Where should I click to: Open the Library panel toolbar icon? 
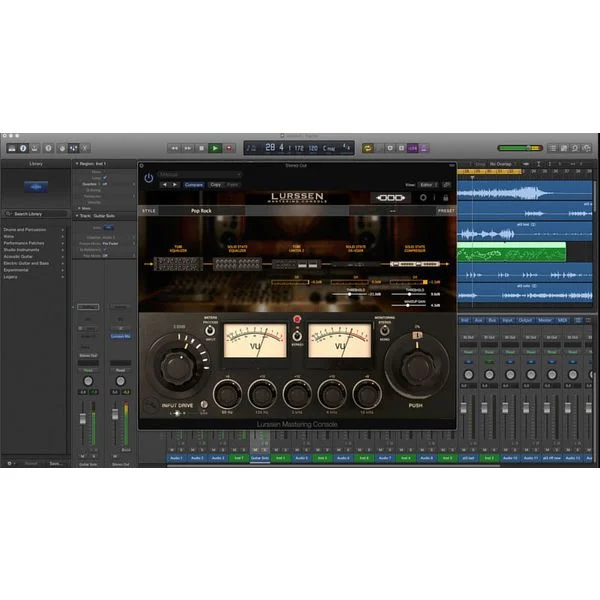(x=12, y=148)
